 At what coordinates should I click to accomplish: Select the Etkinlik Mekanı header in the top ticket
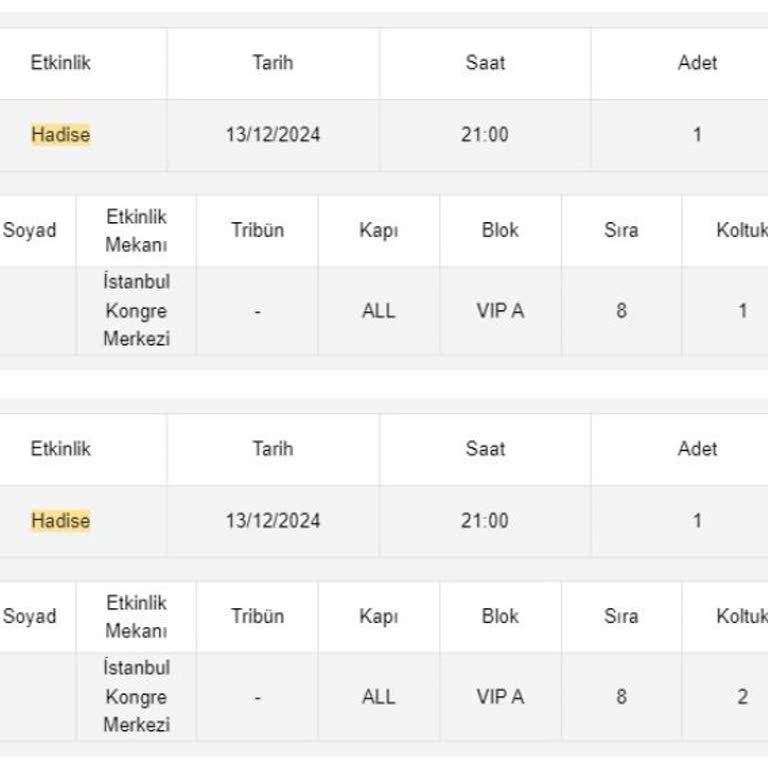coord(136,230)
